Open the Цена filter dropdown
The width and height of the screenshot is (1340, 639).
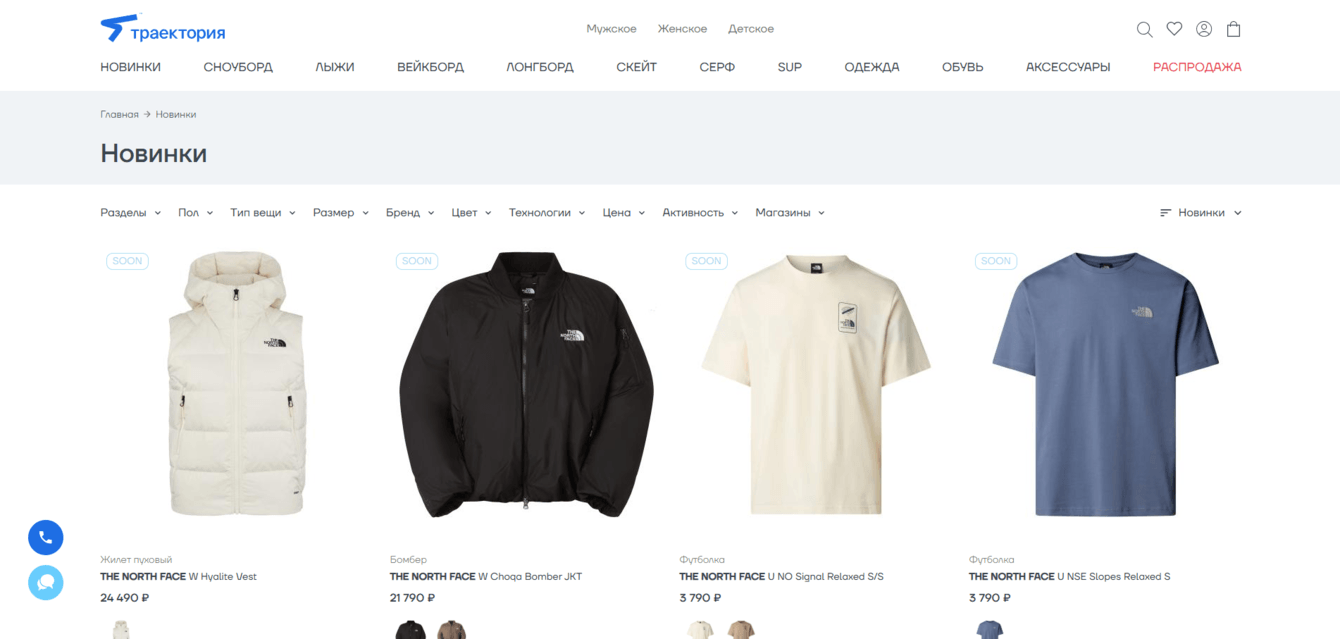624,213
